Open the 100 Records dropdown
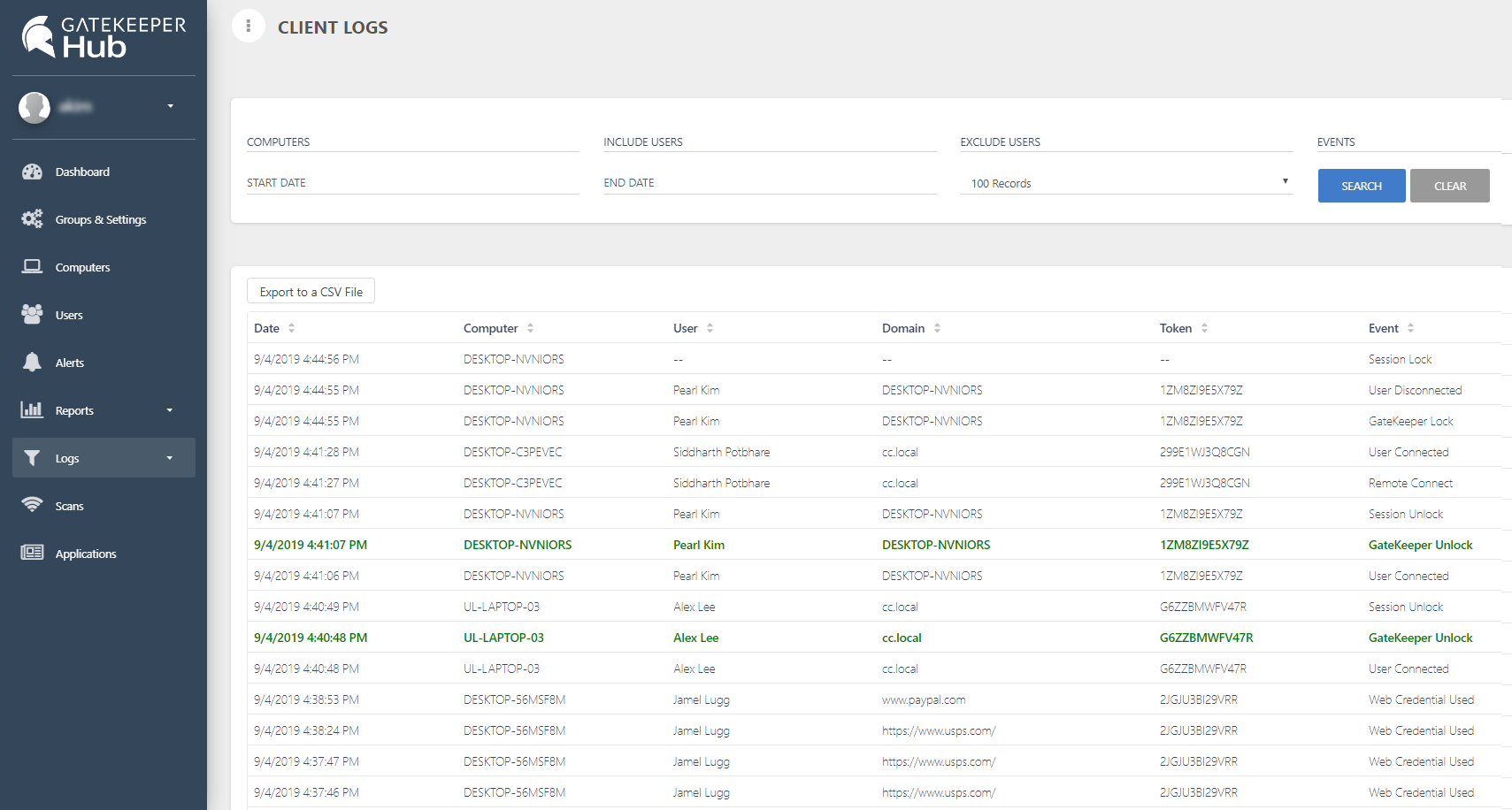This screenshot has height=810, width=1512. click(1125, 183)
